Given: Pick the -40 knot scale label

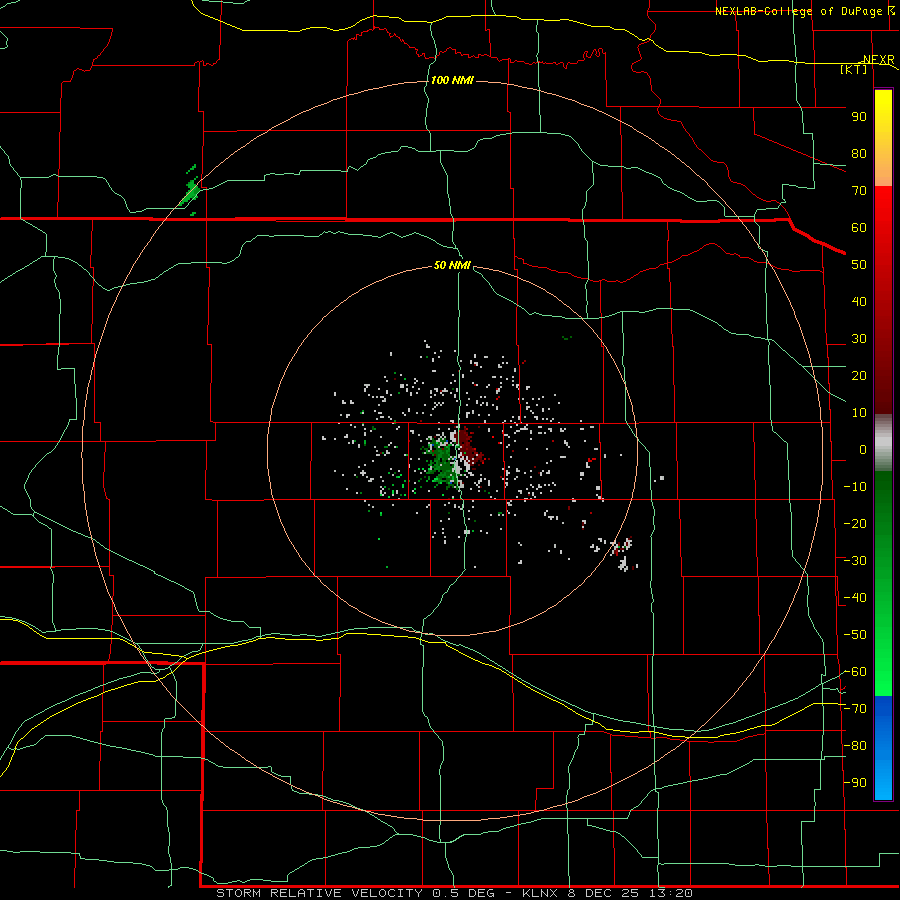Looking at the screenshot, I should tap(855, 598).
